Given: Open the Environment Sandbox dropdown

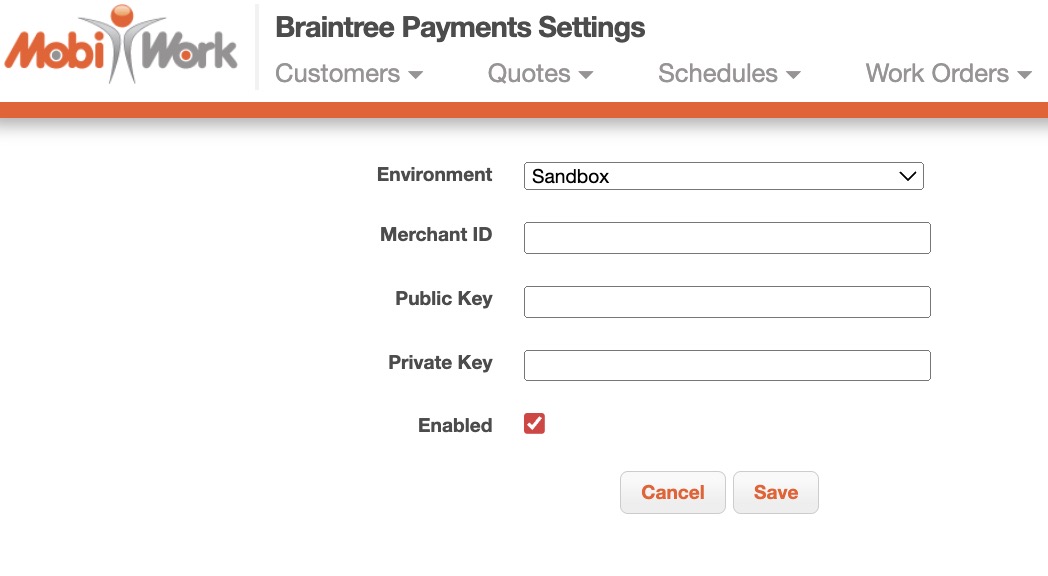Looking at the screenshot, I should coord(722,176).
